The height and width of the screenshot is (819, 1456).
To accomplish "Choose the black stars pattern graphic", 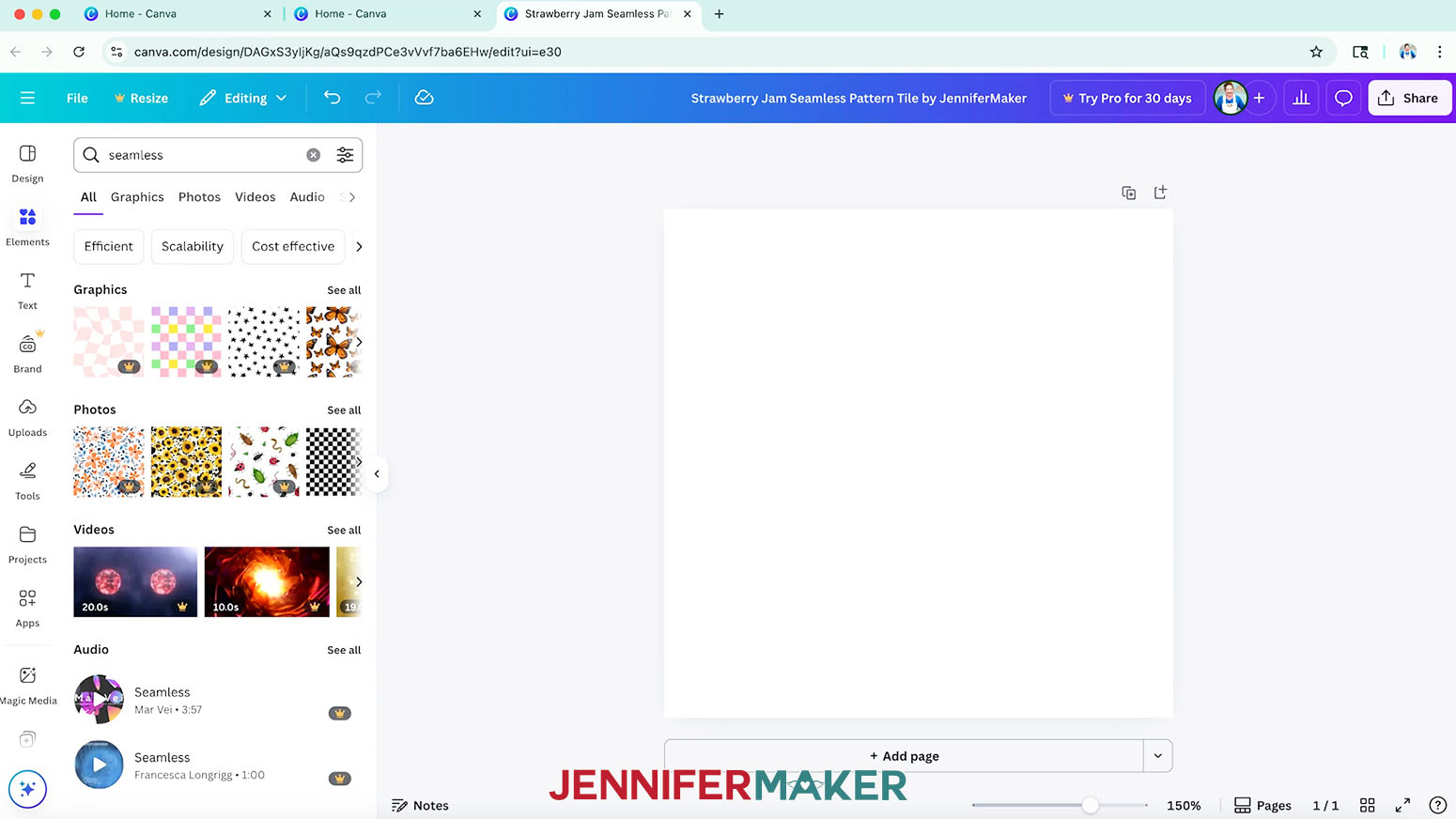I will (264, 342).
